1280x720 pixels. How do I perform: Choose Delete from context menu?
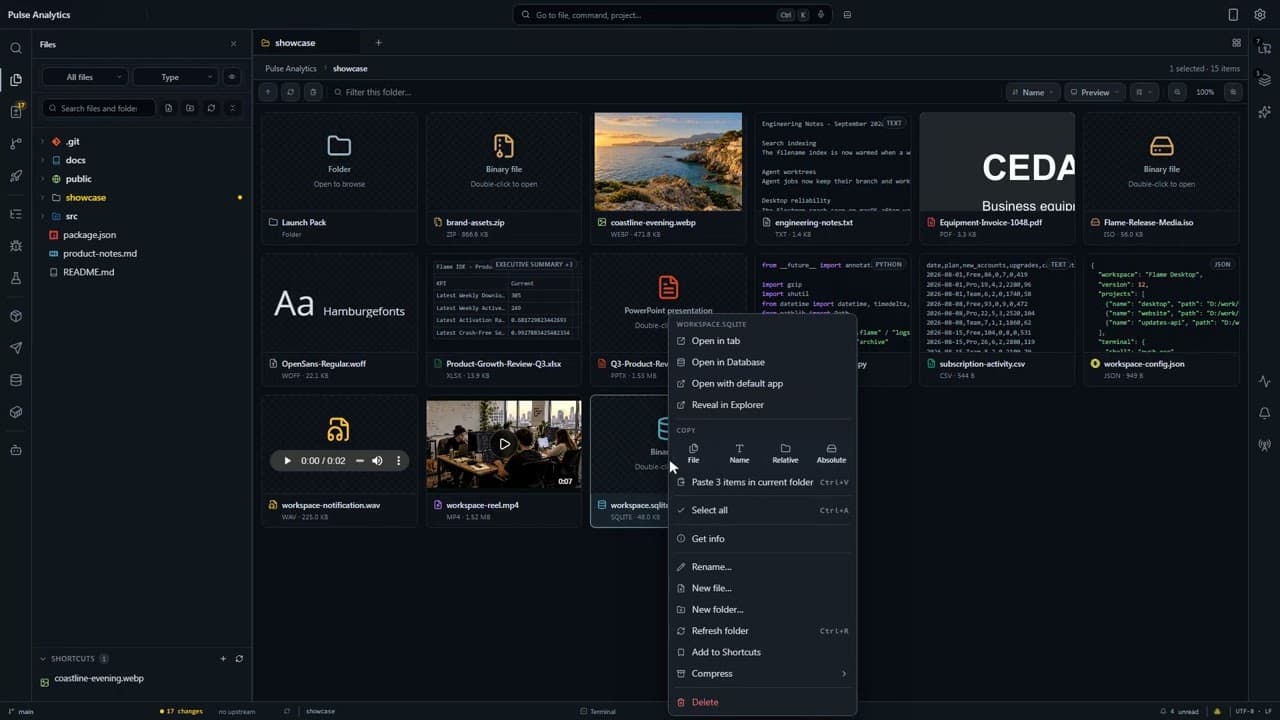click(763, 702)
